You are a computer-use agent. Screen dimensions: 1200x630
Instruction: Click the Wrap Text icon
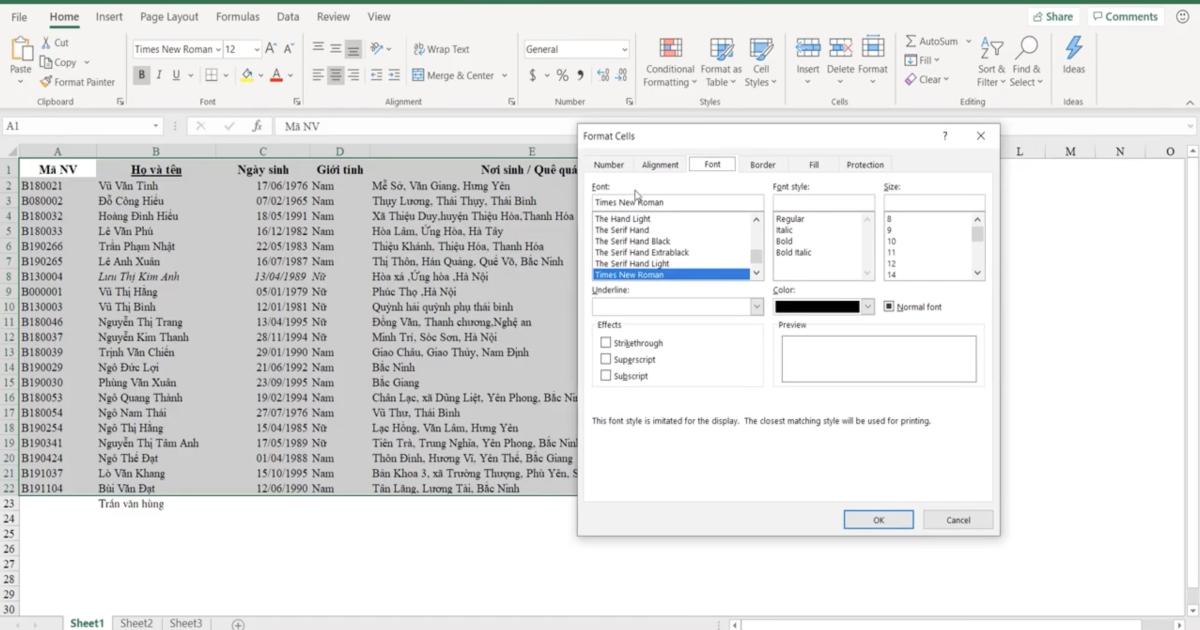[x=419, y=49]
